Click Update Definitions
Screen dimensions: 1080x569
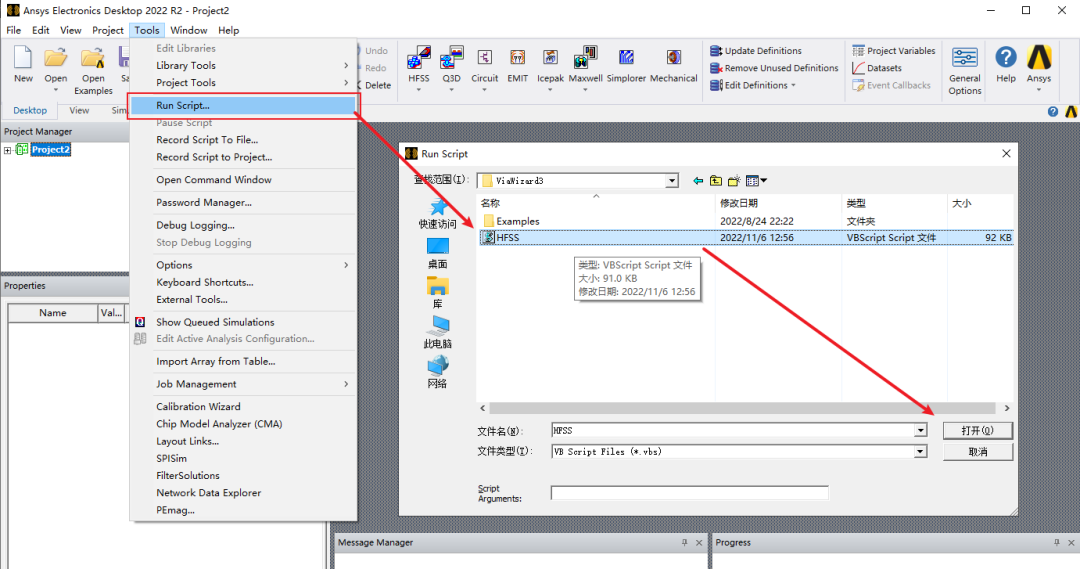click(x=756, y=51)
